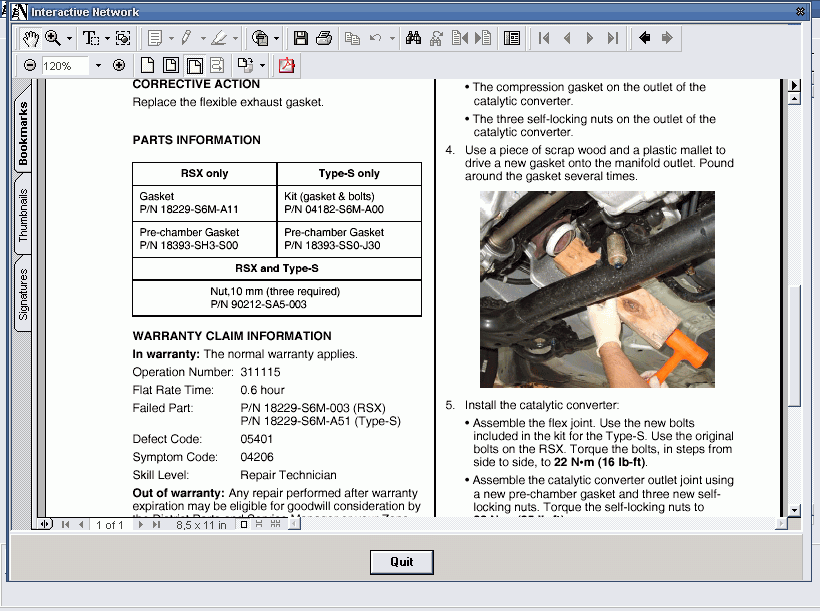Click the Save icon in toolbar

(300, 38)
